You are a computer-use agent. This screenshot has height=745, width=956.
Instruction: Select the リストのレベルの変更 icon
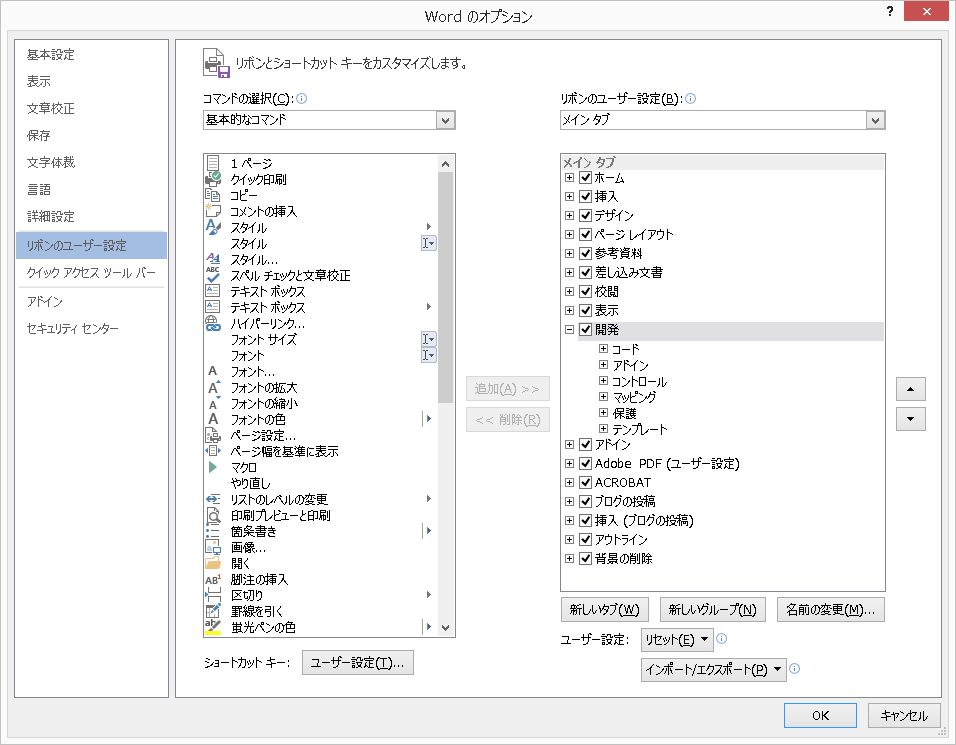click(213, 499)
